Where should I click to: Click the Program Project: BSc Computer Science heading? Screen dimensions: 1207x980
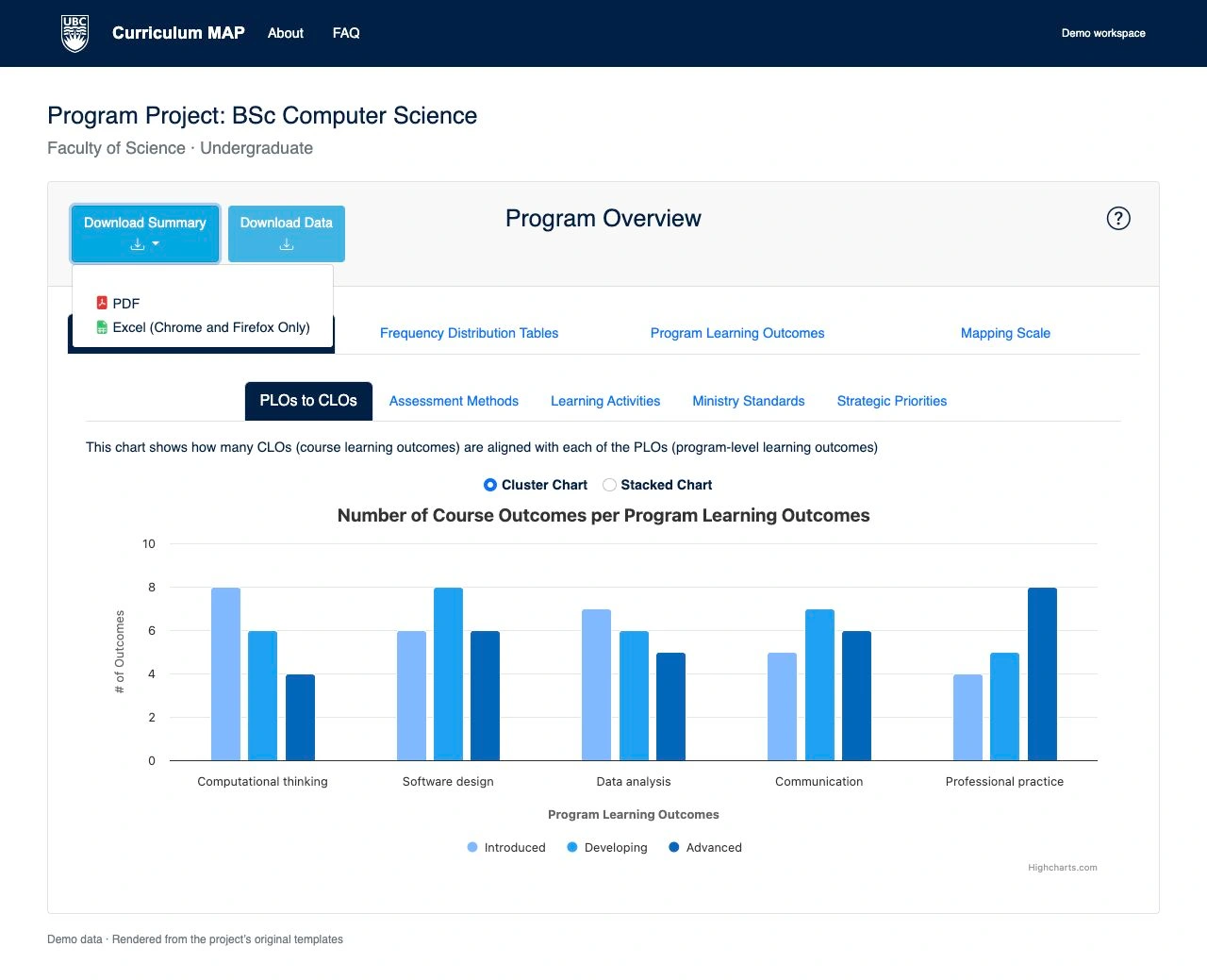(262, 116)
